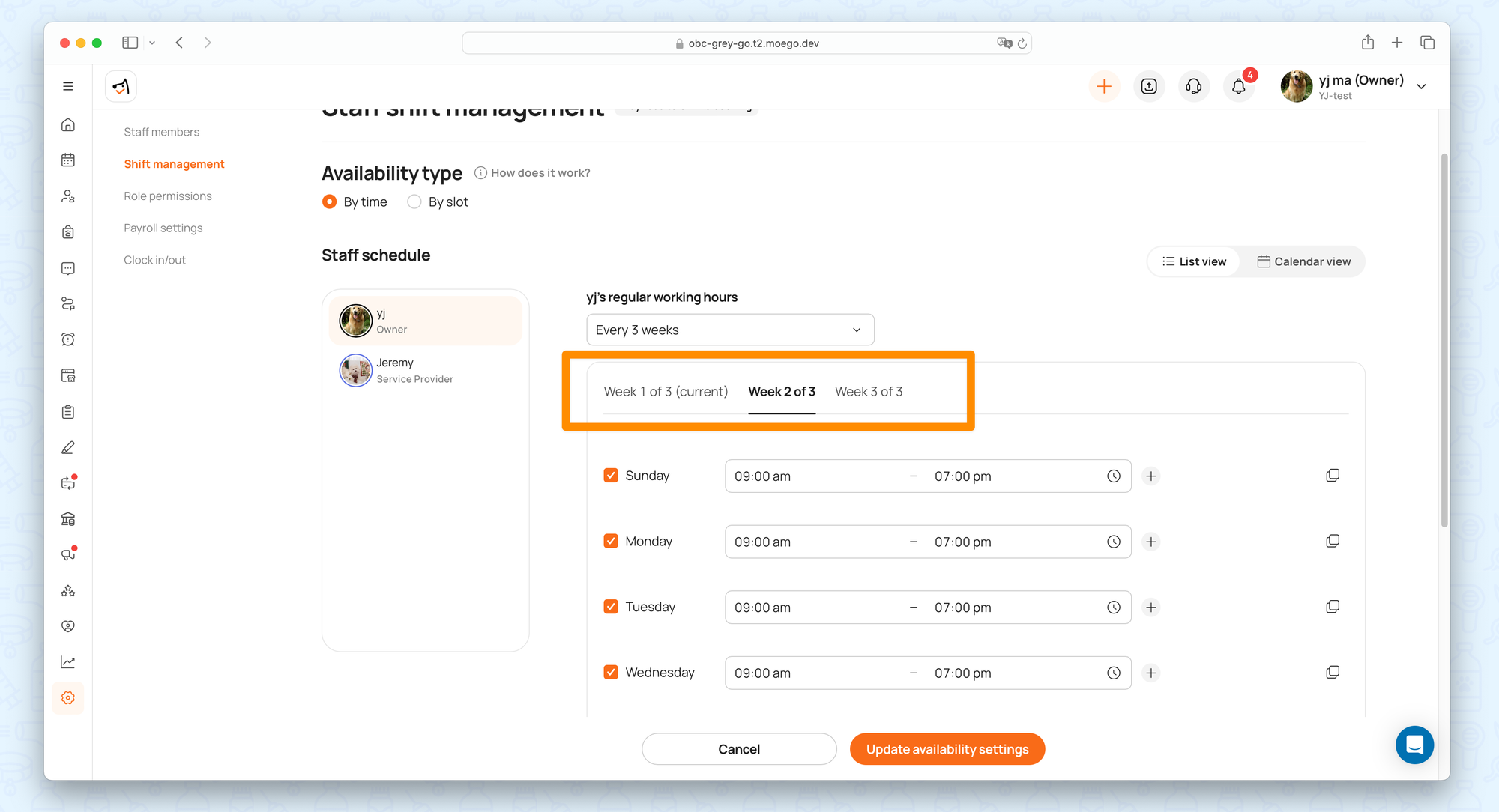The image size is (1499, 812).
Task: Uncheck the Sunday checkbox
Action: tap(611, 476)
